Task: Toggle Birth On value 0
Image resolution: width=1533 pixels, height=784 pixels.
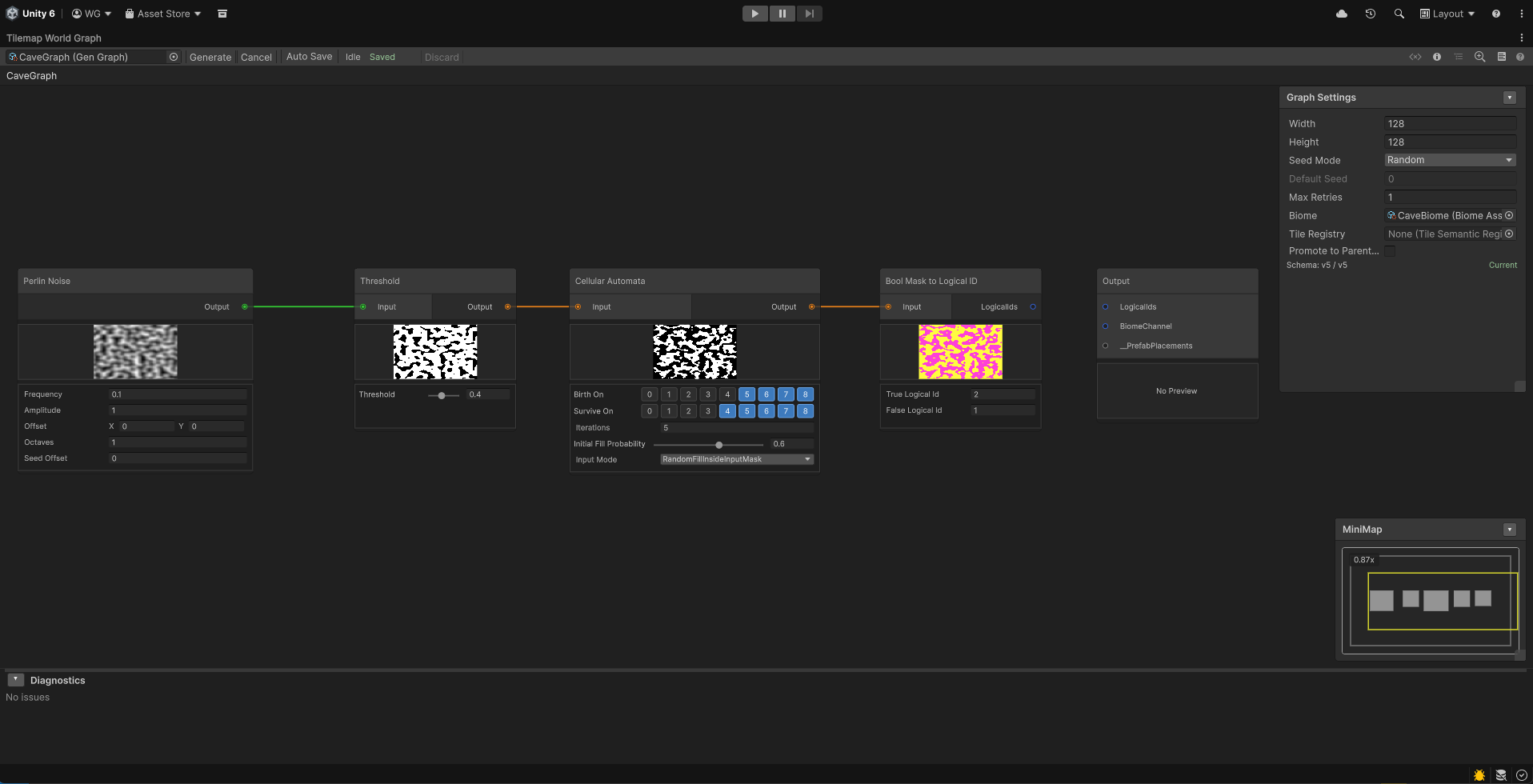Action: (x=650, y=394)
